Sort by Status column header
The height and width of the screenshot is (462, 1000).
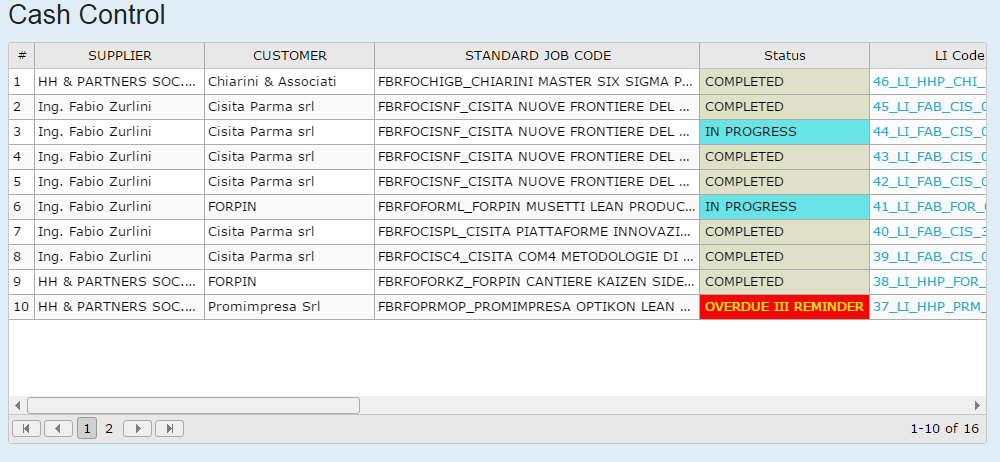[x=784, y=56]
